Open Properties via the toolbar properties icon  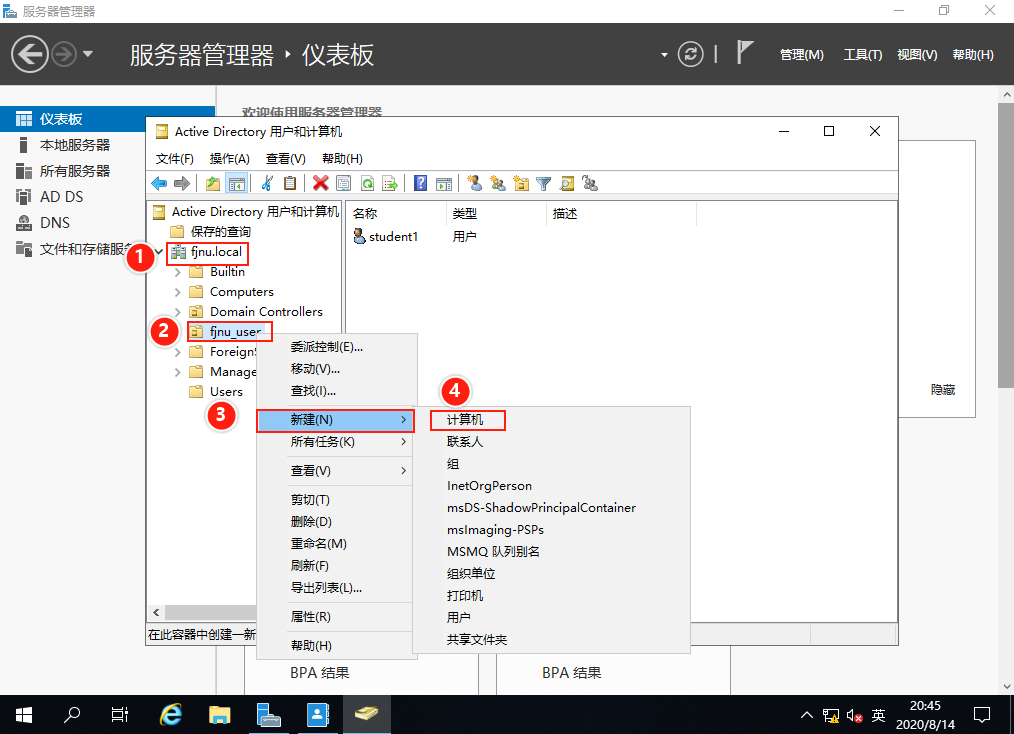[343, 184]
